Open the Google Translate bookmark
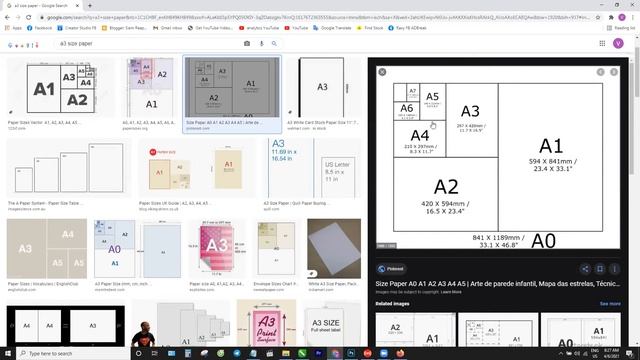This screenshot has width=640, height=360. (x=332, y=28)
